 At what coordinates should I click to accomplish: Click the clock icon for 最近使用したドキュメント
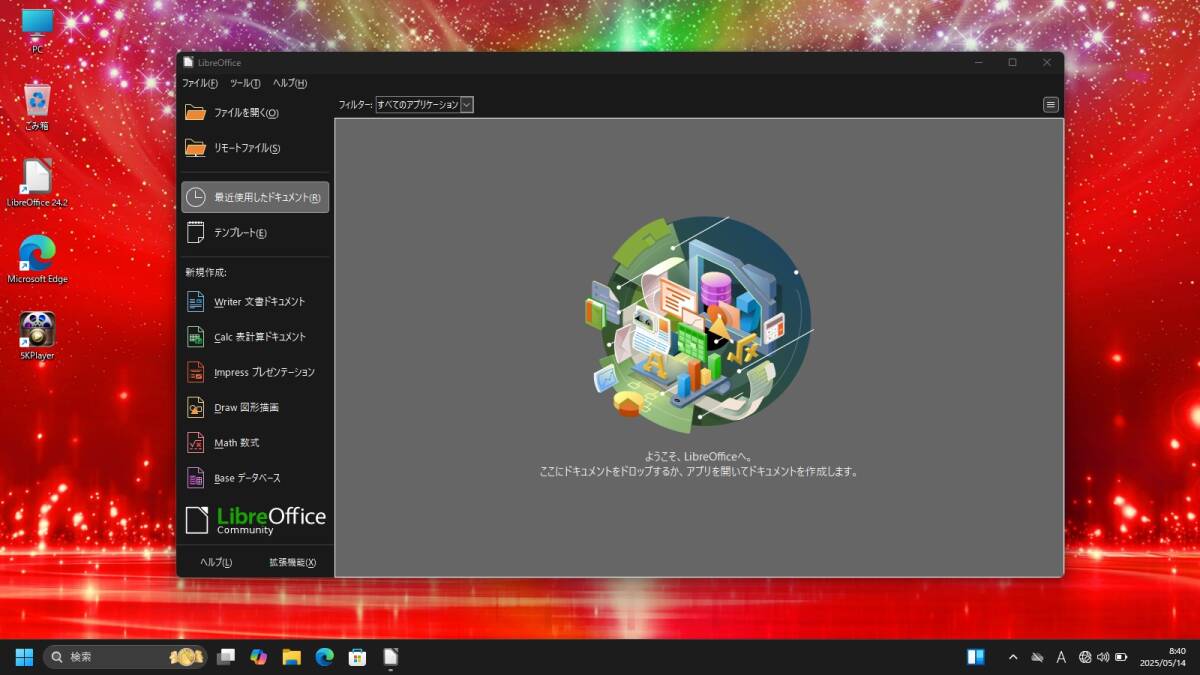point(196,197)
